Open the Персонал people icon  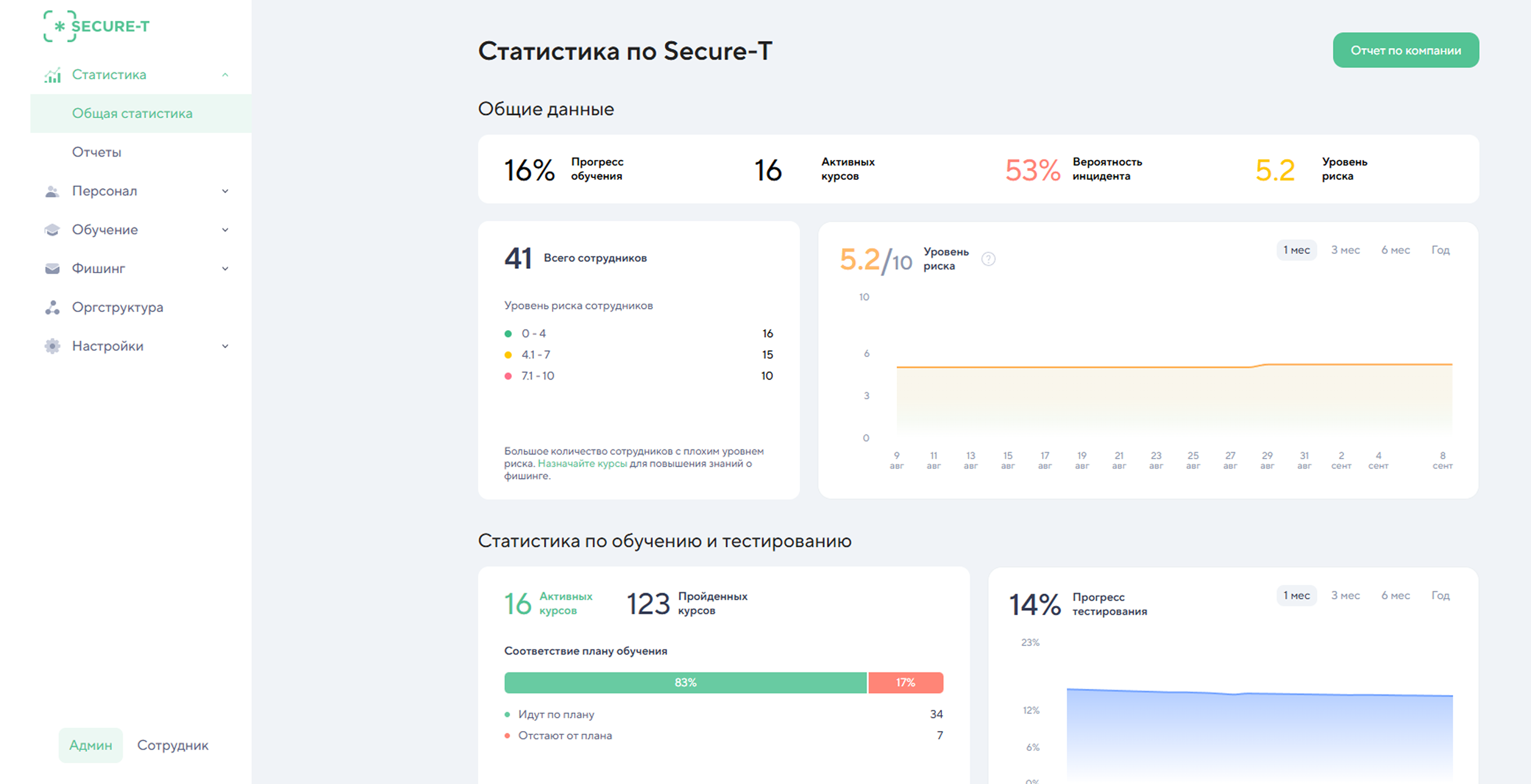[x=52, y=191]
